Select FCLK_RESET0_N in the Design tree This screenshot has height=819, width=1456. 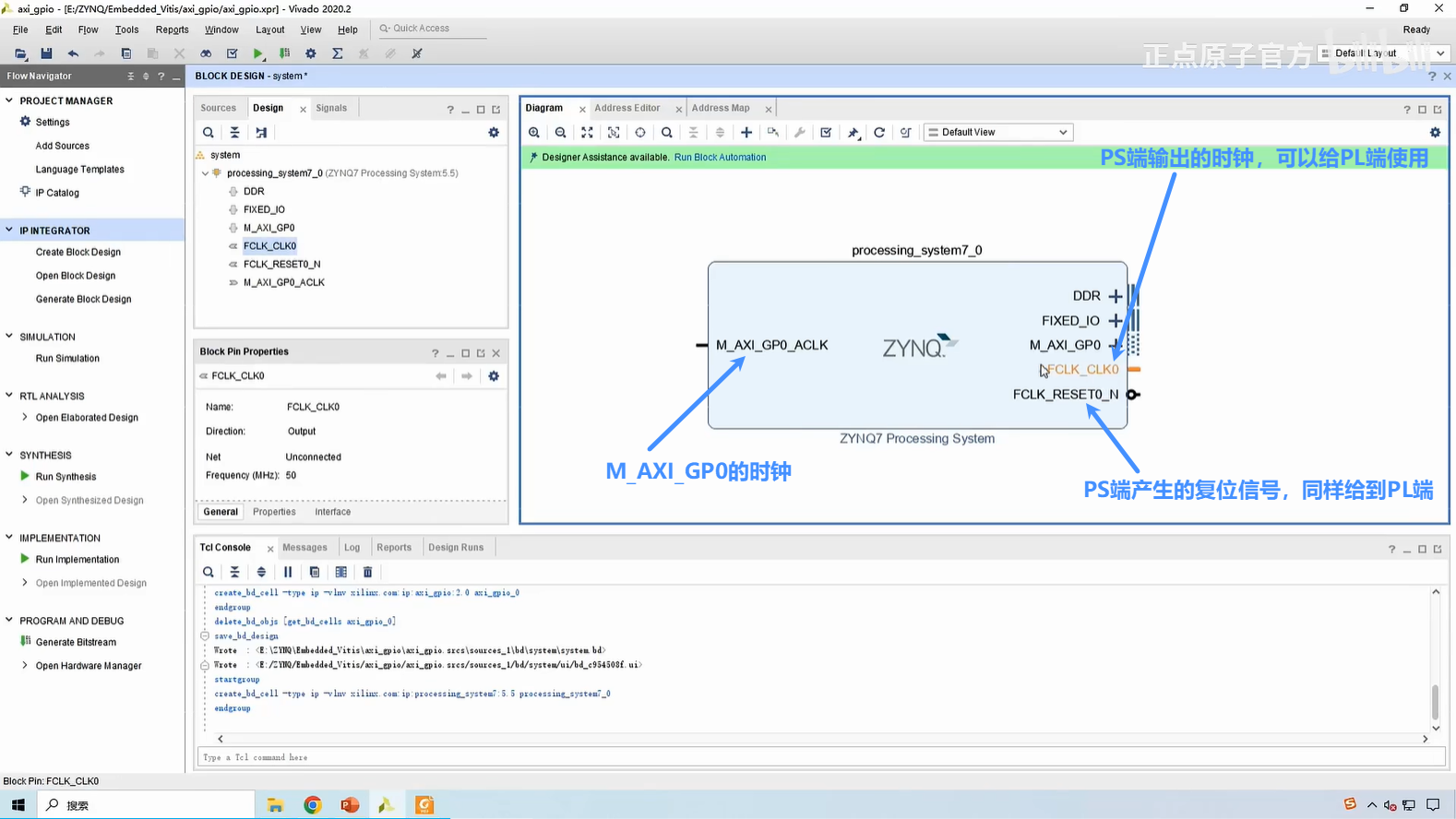click(281, 264)
